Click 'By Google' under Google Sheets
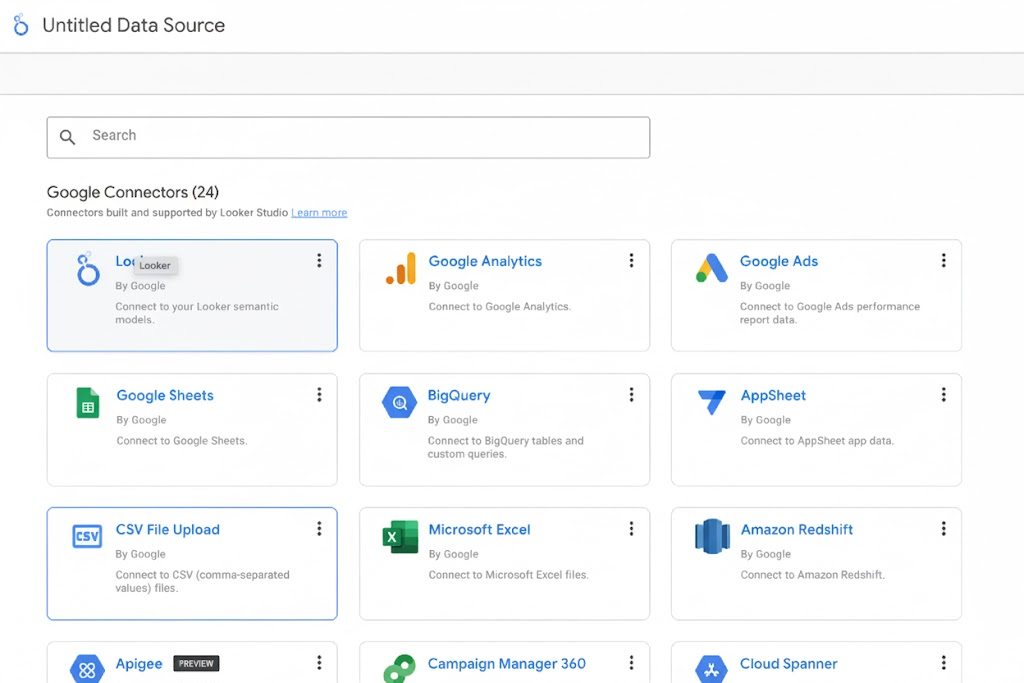This screenshot has height=683, width=1024. (141, 420)
